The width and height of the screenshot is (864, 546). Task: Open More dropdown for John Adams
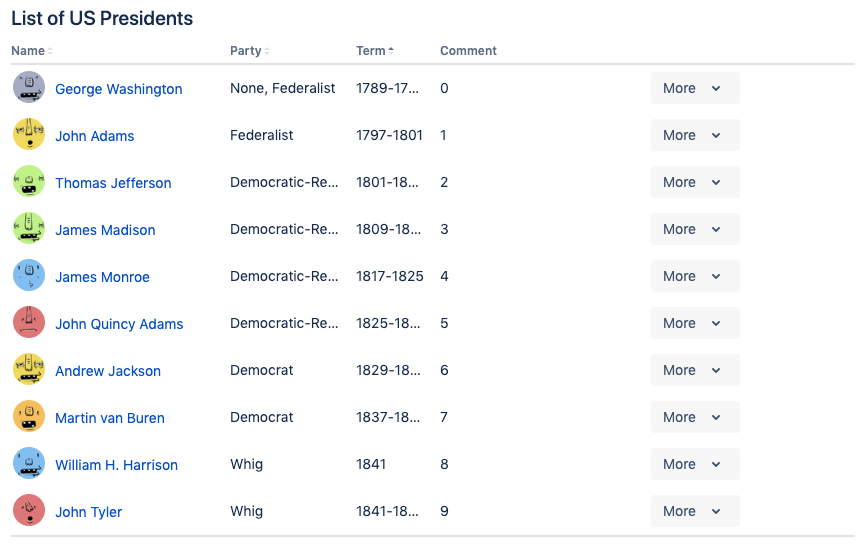pyautogui.click(x=694, y=135)
